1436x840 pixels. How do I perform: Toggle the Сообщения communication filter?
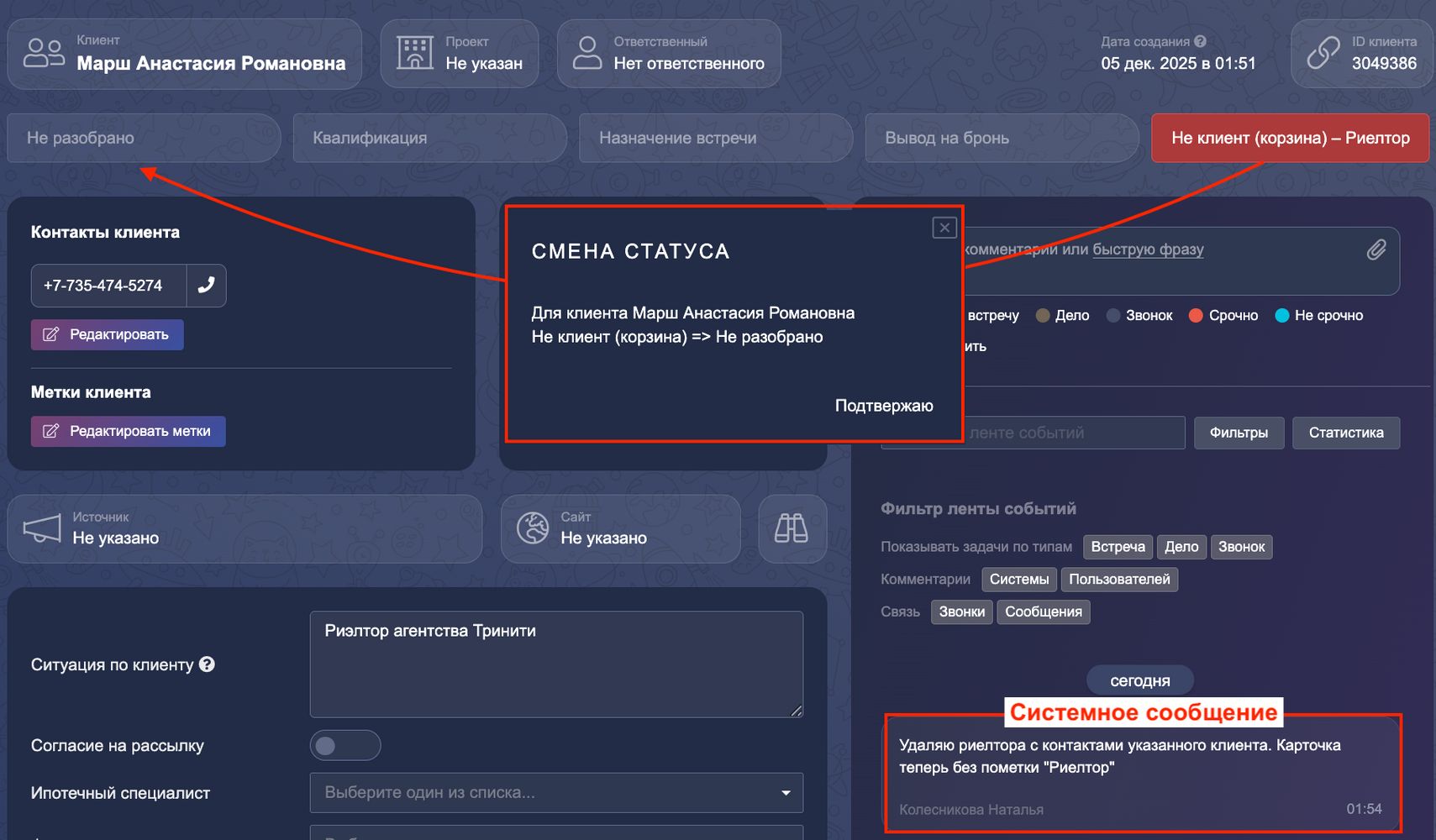tap(1044, 612)
